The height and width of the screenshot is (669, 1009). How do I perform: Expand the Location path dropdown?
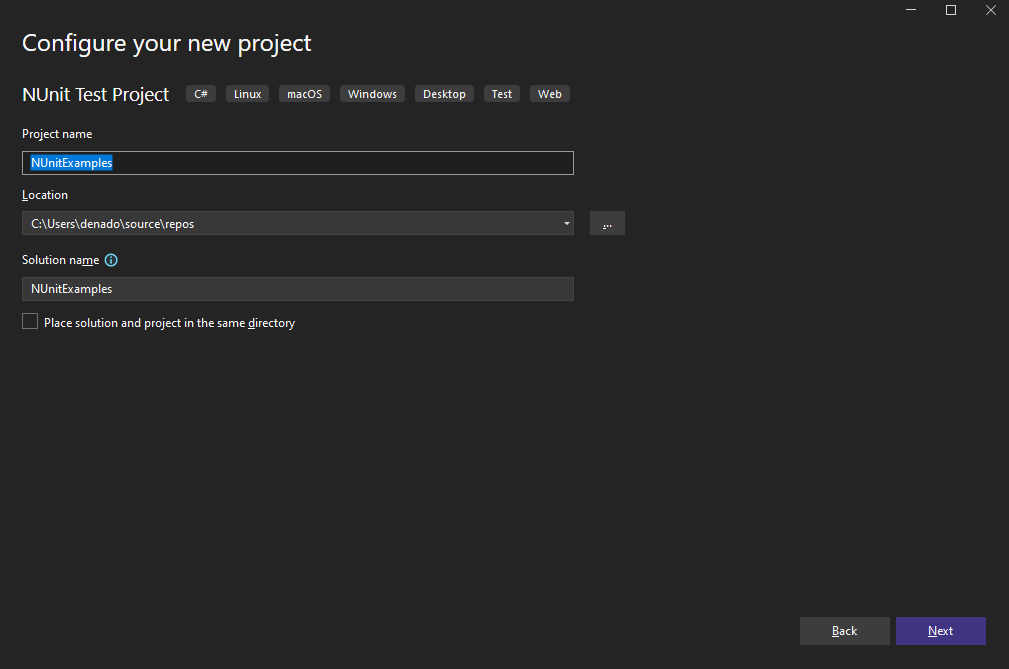(x=566, y=223)
